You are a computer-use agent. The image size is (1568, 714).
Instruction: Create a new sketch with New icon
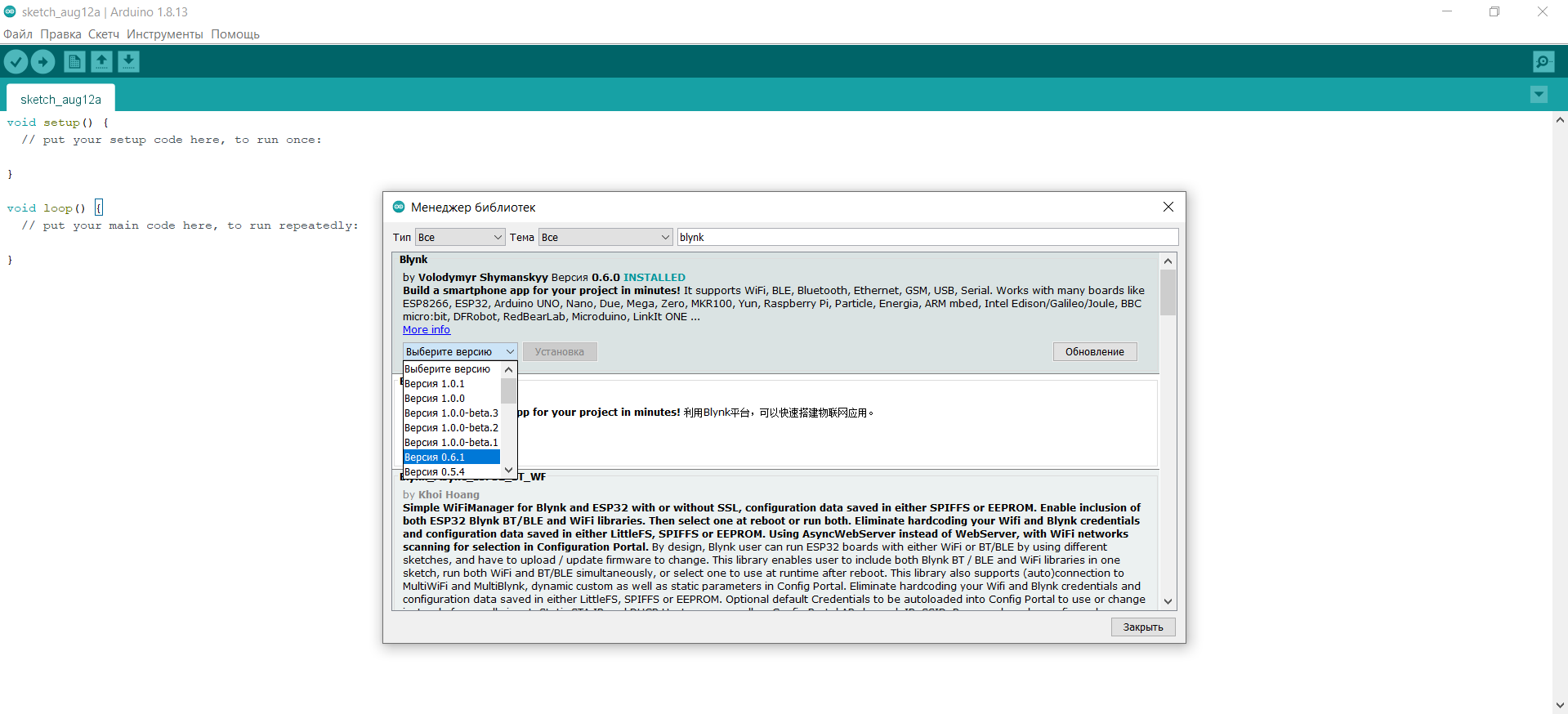[74, 61]
